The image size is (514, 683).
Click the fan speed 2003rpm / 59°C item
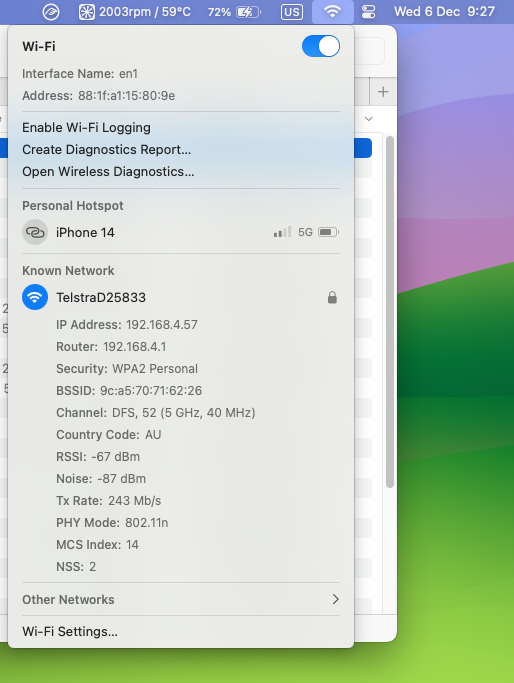click(134, 12)
